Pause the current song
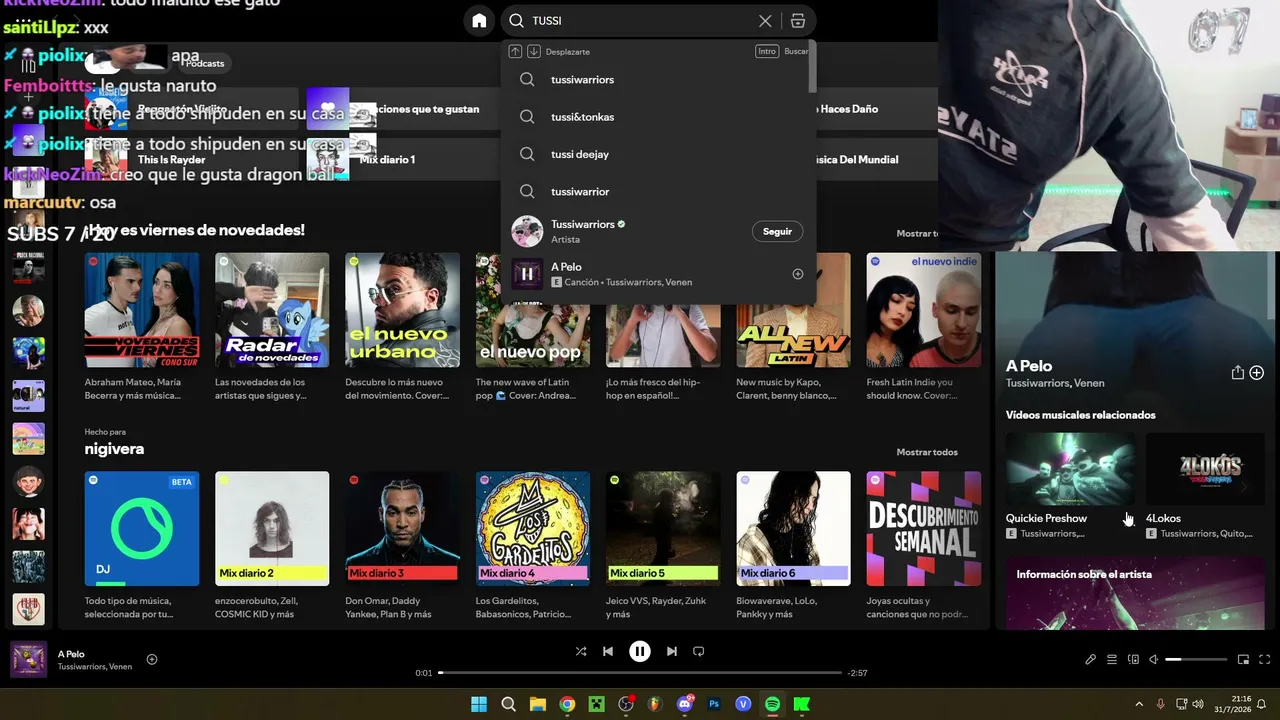 tap(640, 651)
